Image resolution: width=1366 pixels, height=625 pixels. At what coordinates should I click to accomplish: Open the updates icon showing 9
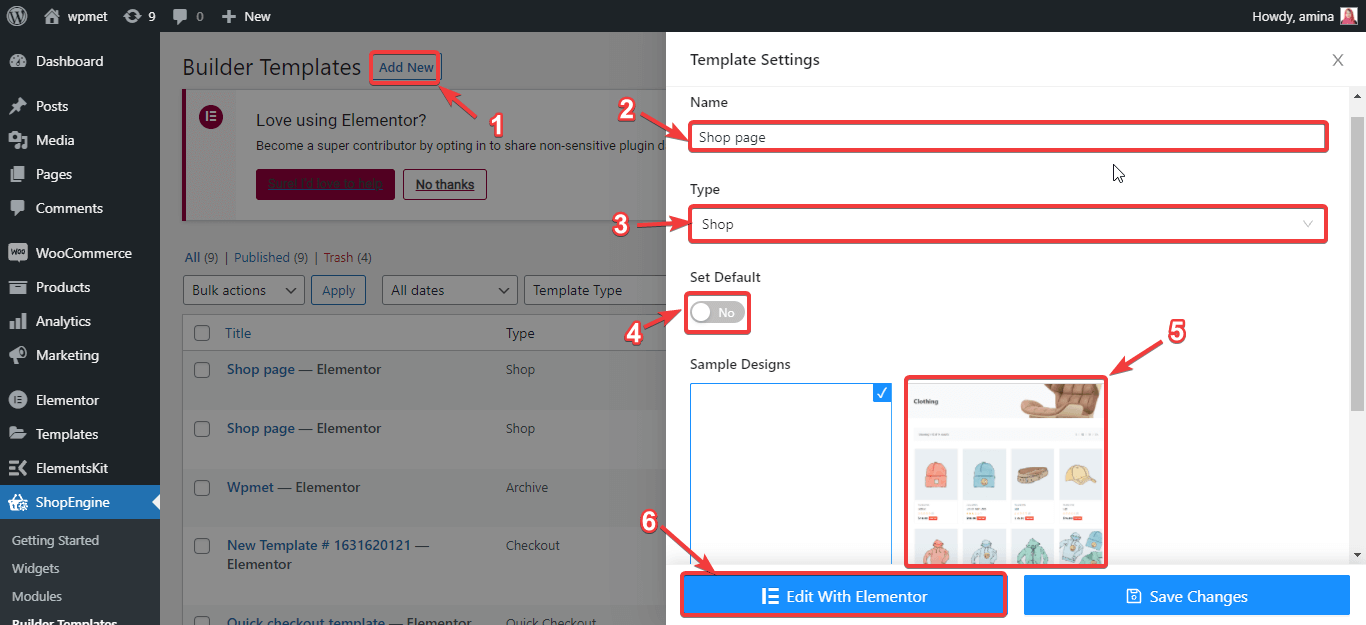(131, 16)
